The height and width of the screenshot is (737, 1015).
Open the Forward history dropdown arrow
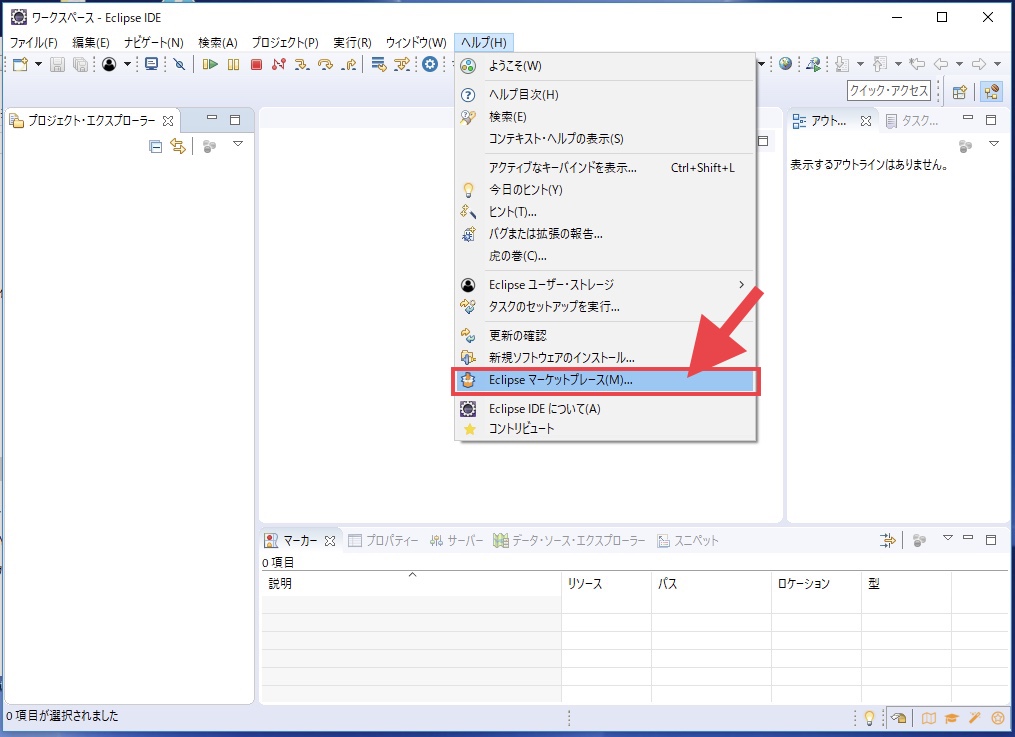pyautogui.click(x=998, y=63)
